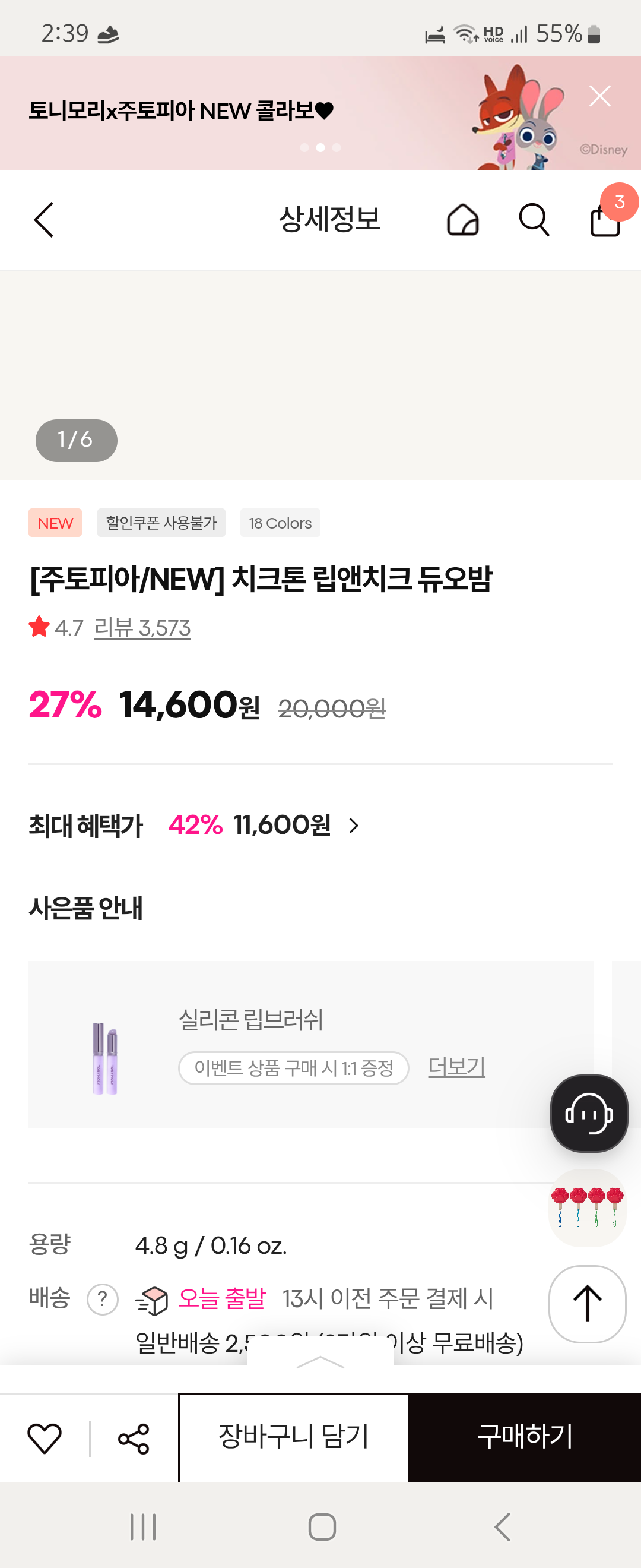
Task: Close the Zootopia collab banner
Action: (x=599, y=96)
